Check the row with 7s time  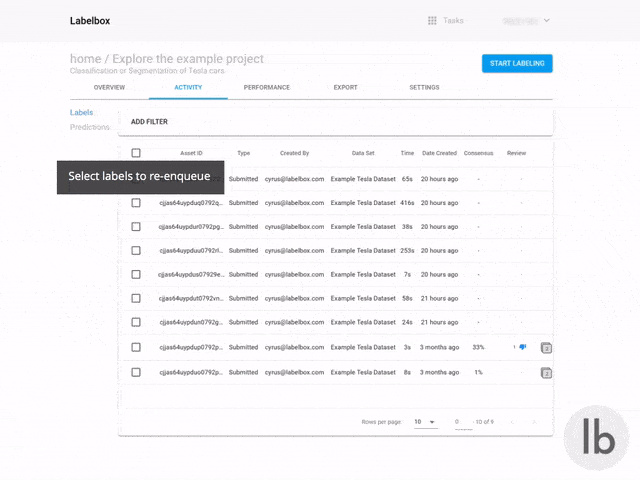pos(136,274)
